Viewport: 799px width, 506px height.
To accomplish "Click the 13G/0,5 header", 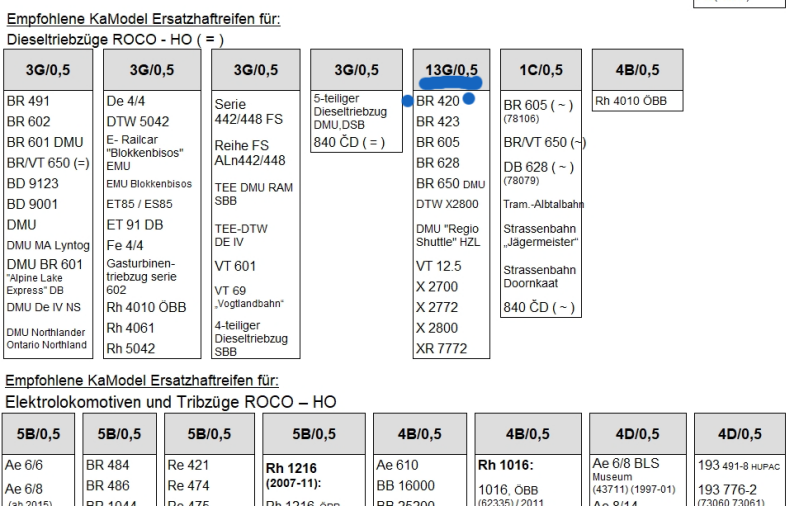I will pos(451,70).
